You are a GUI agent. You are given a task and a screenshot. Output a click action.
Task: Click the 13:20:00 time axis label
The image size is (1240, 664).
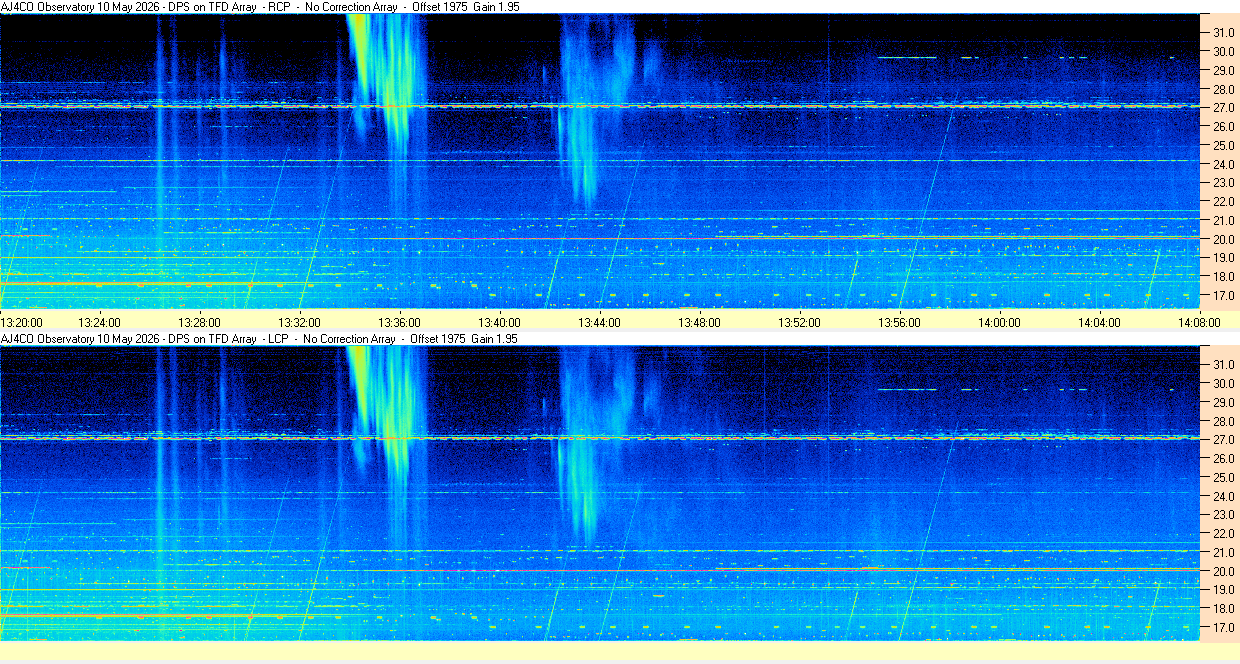coord(22,322)
